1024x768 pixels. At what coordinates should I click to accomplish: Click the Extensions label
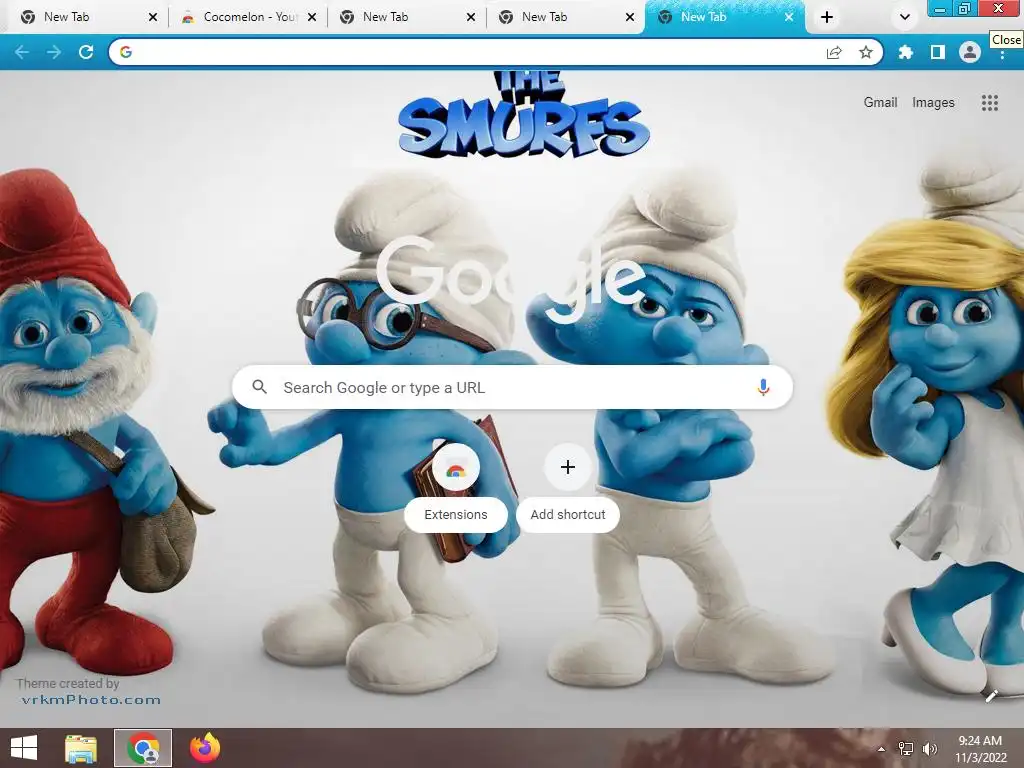coord(456,515)
